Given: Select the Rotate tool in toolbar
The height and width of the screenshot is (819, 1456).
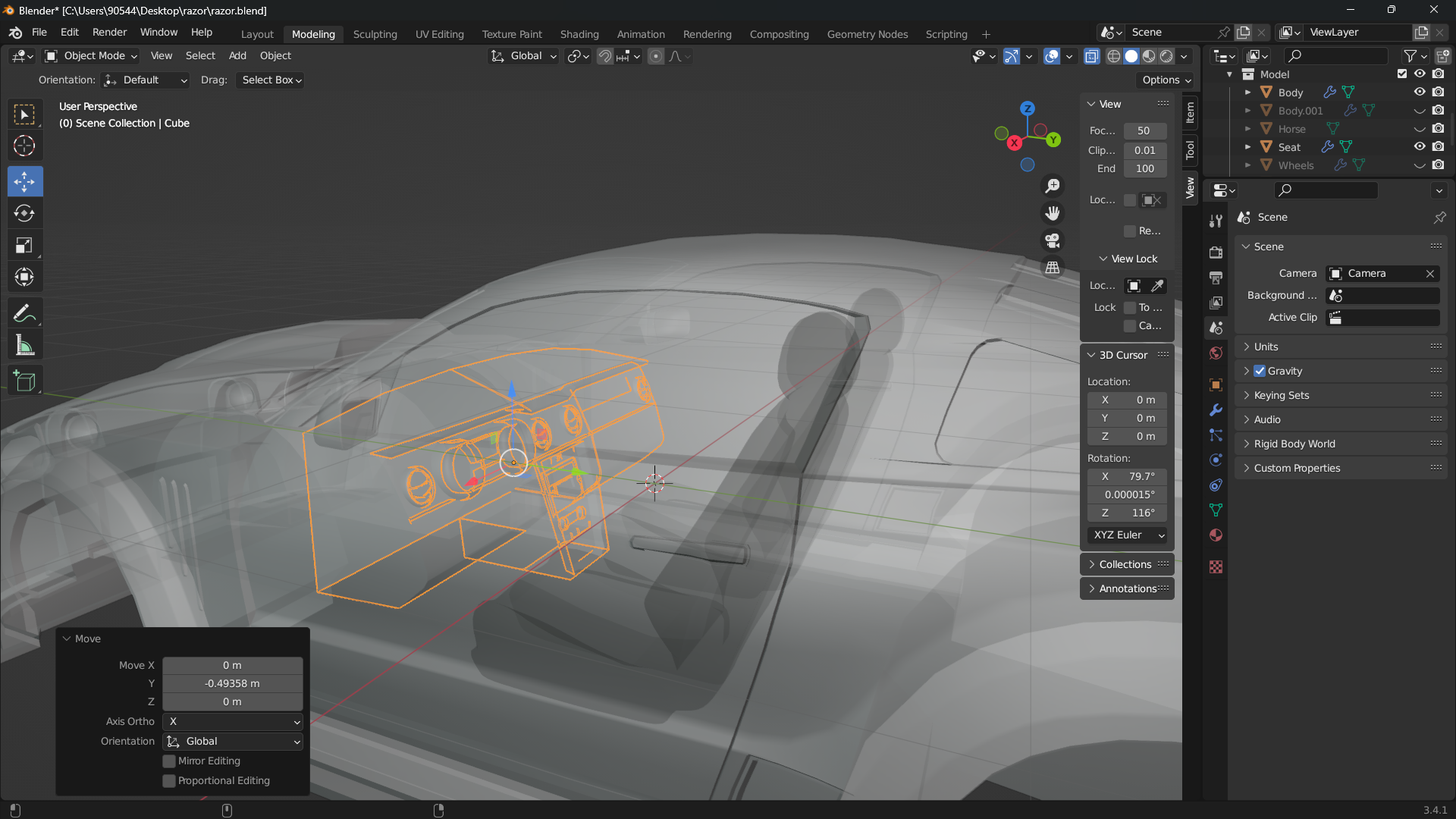Looking at the screenshot, I should pyautogui.click(x=24, y=214).
